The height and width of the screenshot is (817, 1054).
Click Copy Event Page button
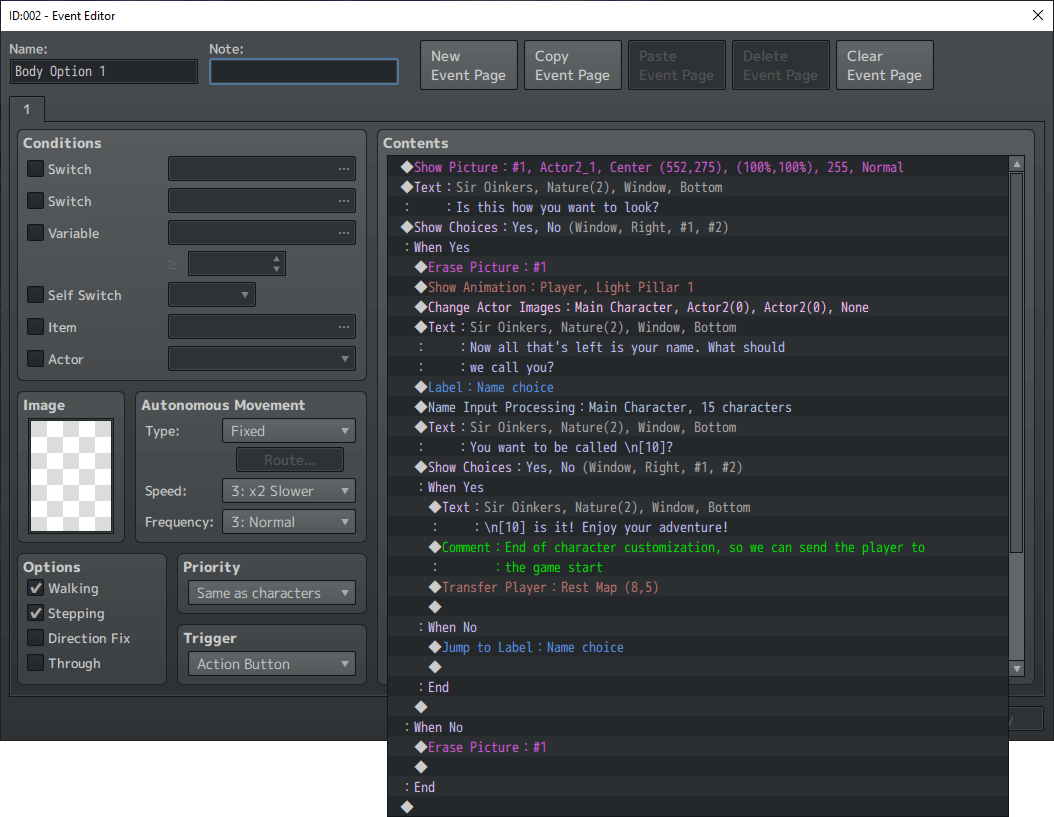[x=573, y=65]
